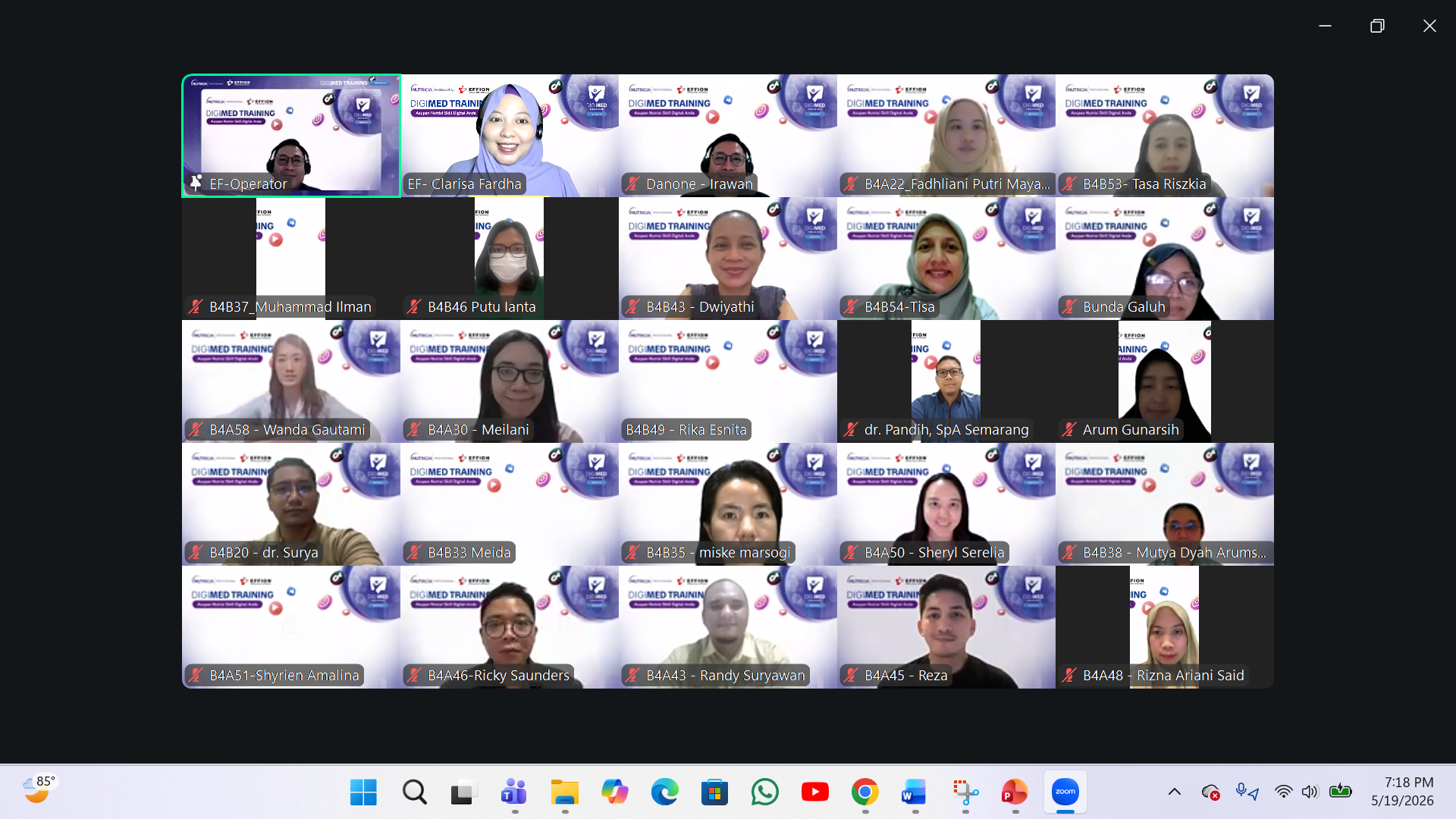The height and width of the screenshot is (819, 1456).
Task: Select B4B20 - dr. Surya video tile
Action: click(291, 504)
